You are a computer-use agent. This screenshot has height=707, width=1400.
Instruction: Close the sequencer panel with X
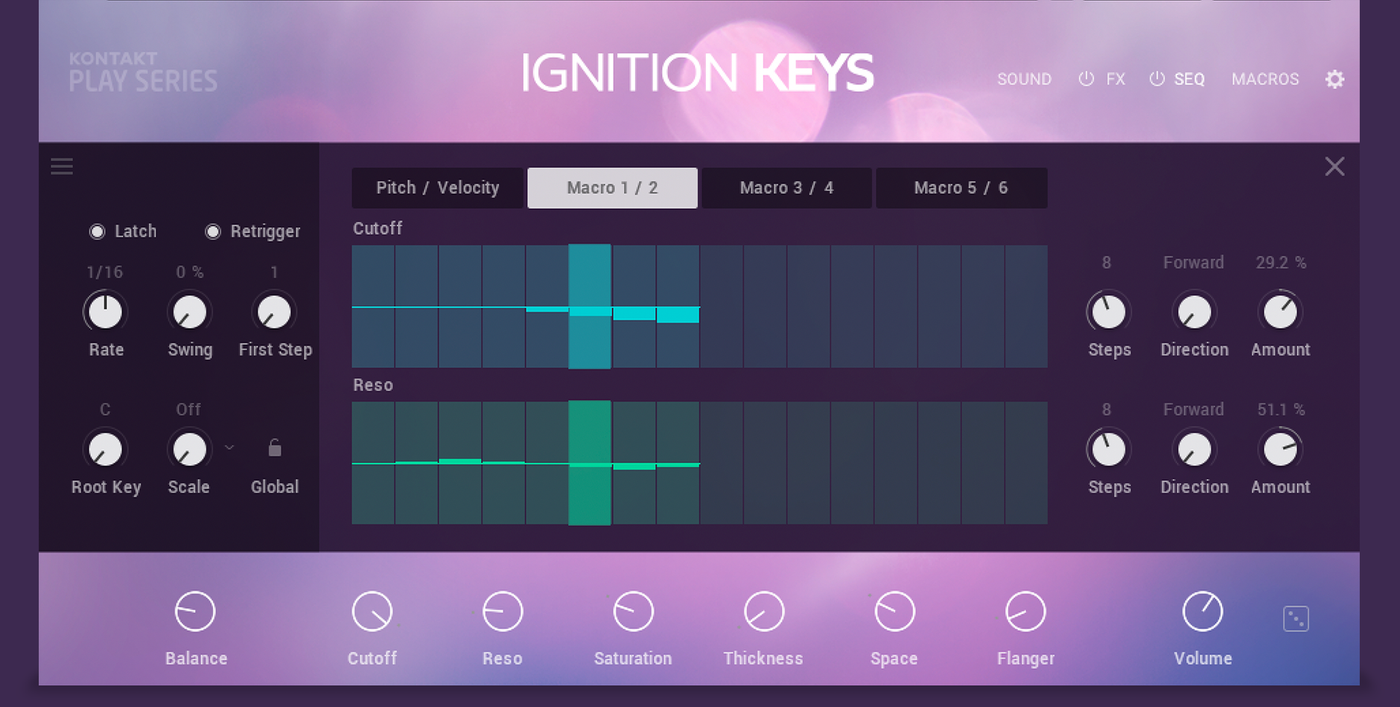coord(1335,167)
